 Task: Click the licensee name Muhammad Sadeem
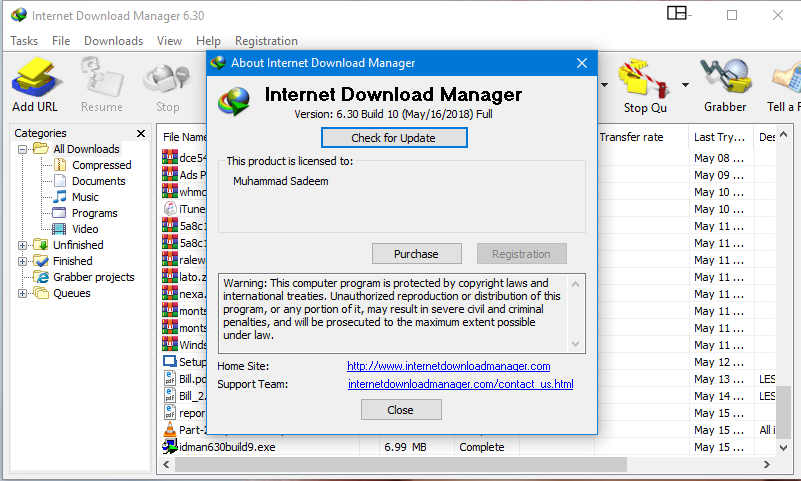(280, 181)
